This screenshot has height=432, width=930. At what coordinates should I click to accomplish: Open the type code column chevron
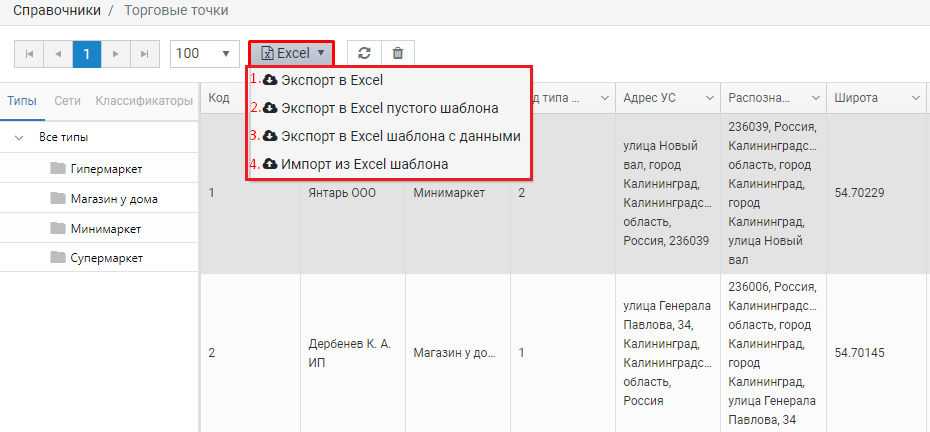(x=605, y=99)
